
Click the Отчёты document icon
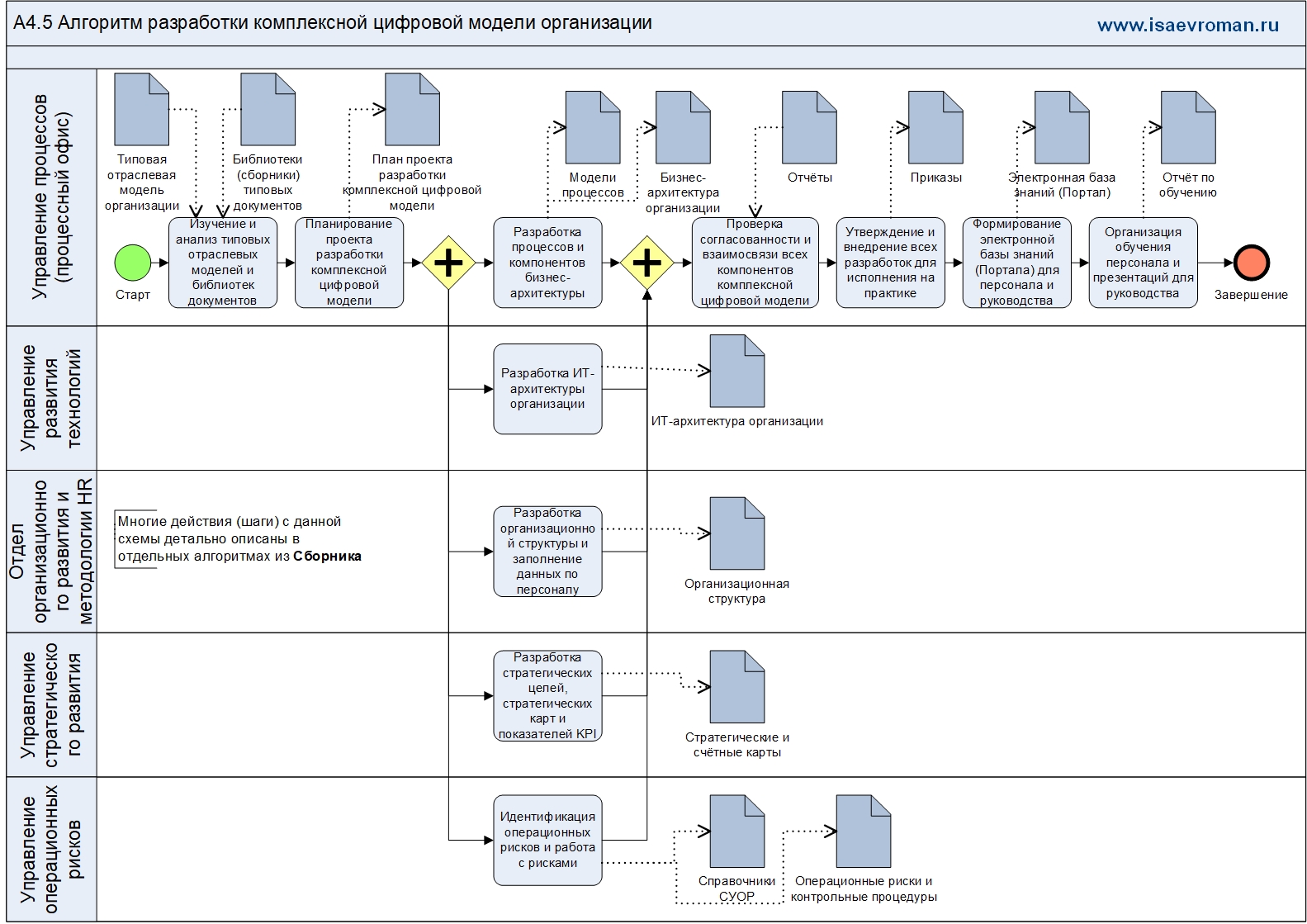coord(809,127)
